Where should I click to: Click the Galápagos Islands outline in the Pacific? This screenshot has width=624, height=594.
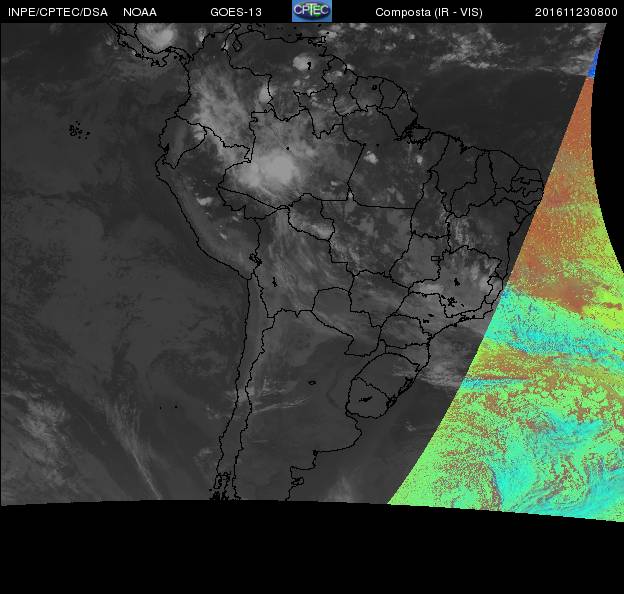(x=76, y=129)
